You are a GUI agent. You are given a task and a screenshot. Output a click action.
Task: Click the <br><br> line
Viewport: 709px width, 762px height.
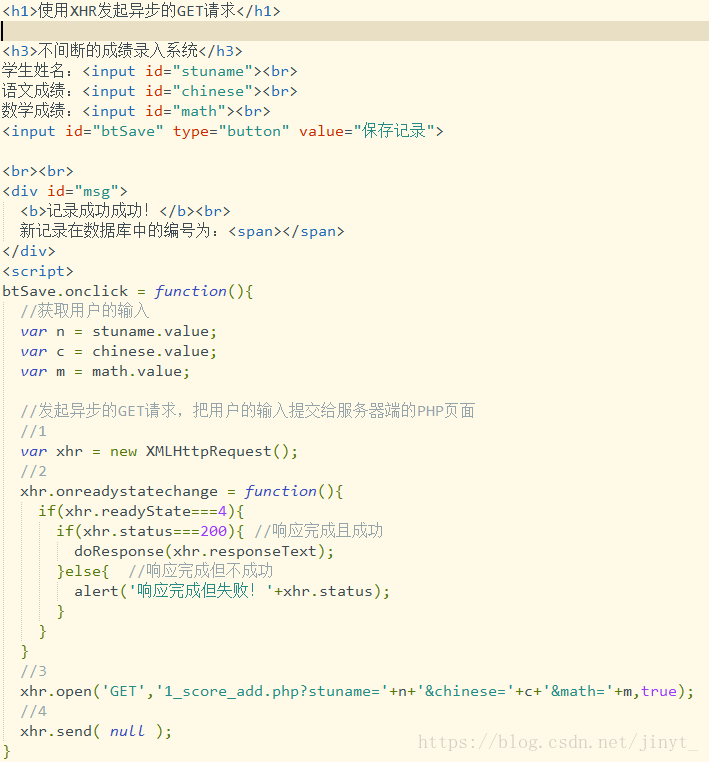pos(38,171)
